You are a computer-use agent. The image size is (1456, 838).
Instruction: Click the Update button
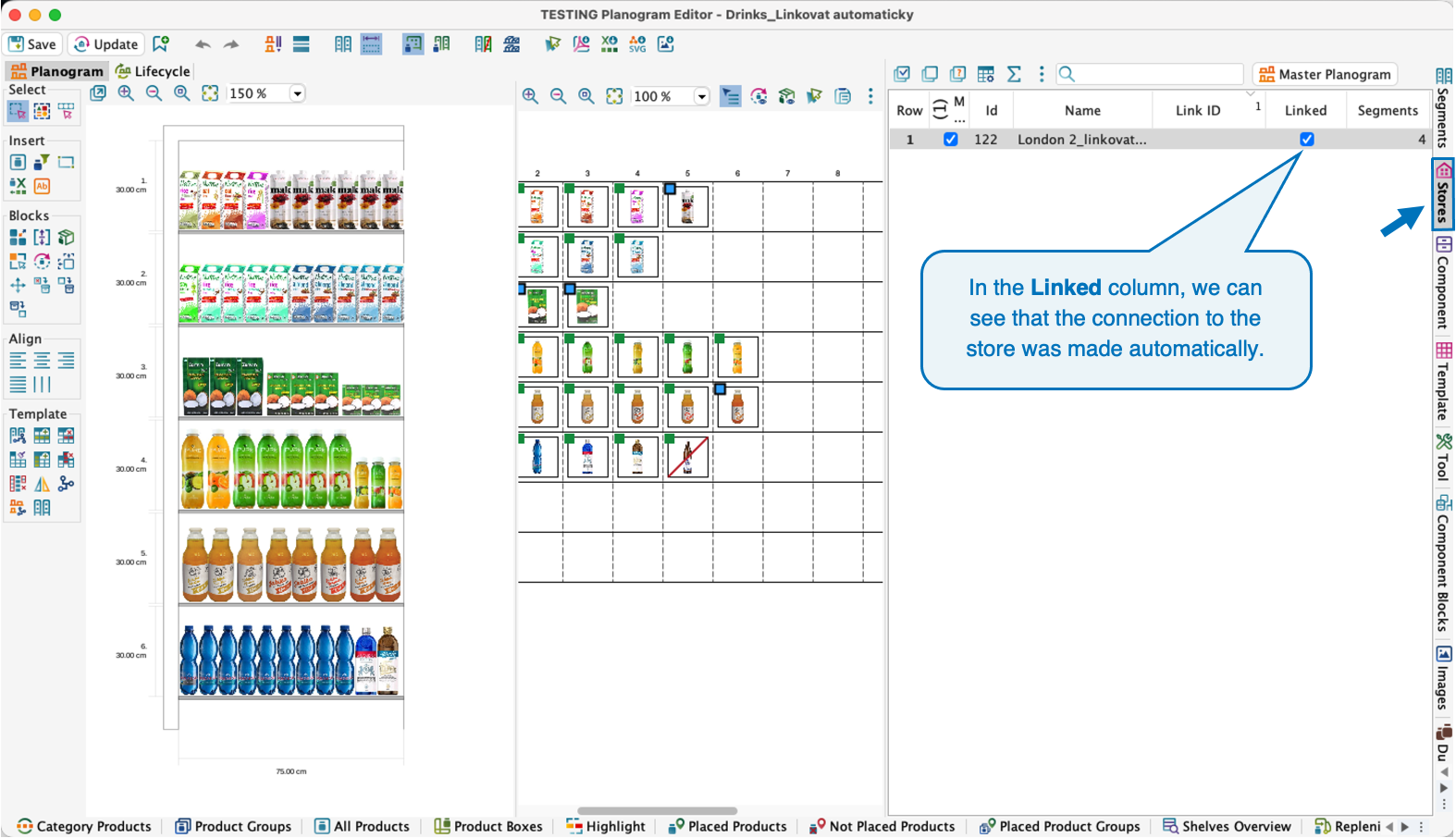tap(105, 44)
